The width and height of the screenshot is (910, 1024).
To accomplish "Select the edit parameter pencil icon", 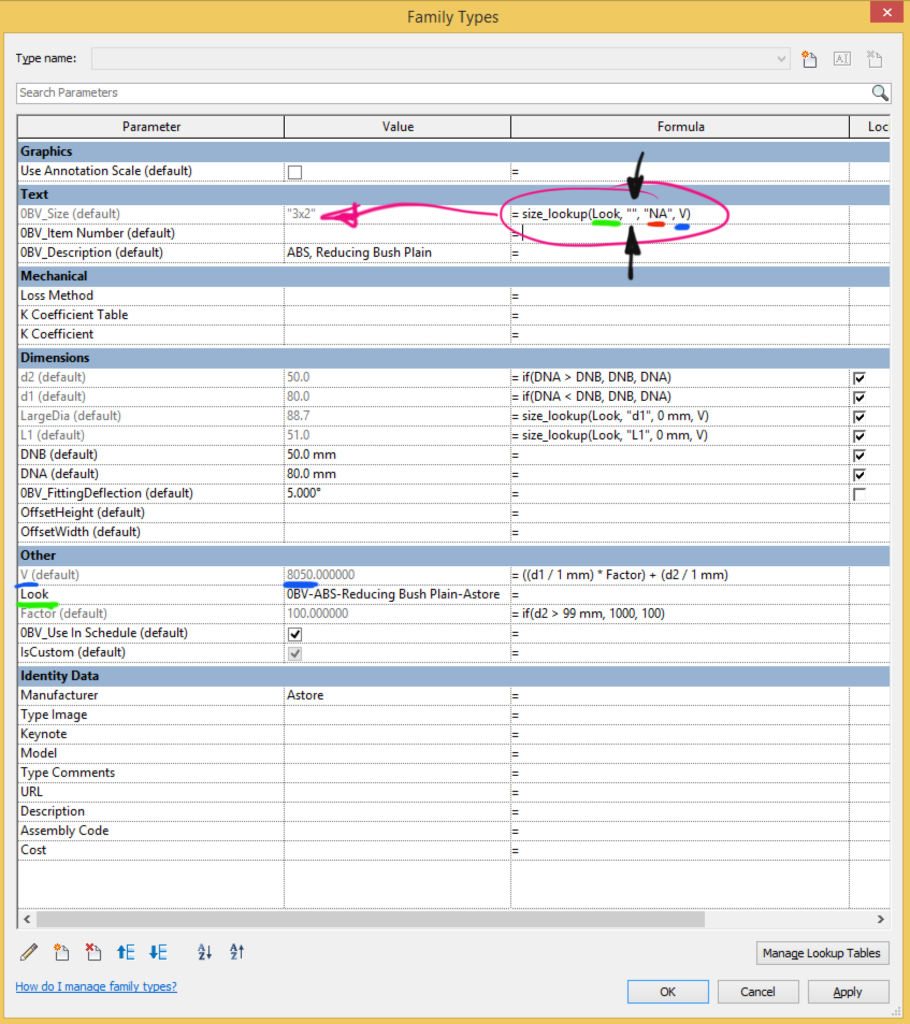I will pyautogui.click(x=28, y=952).
